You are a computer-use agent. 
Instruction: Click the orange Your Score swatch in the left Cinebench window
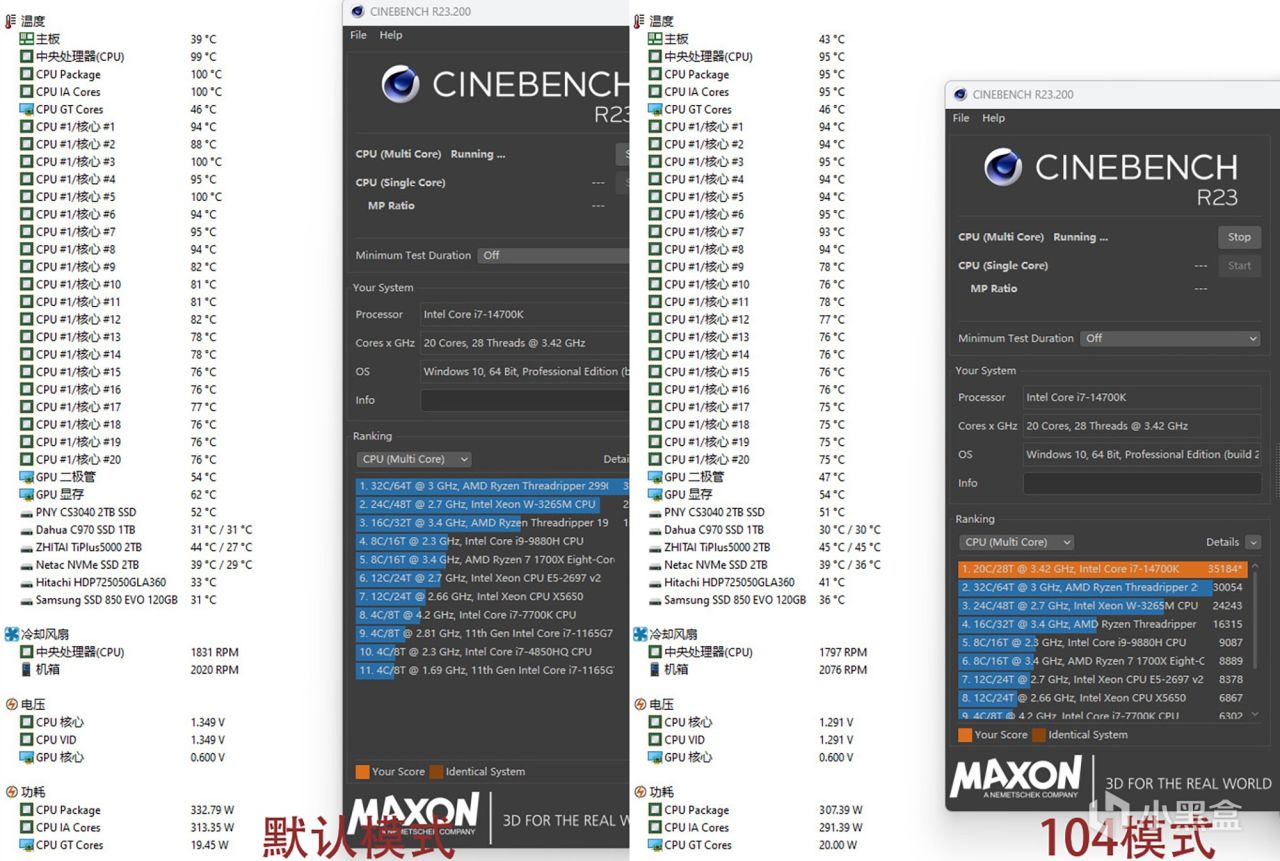click(362, 772)
